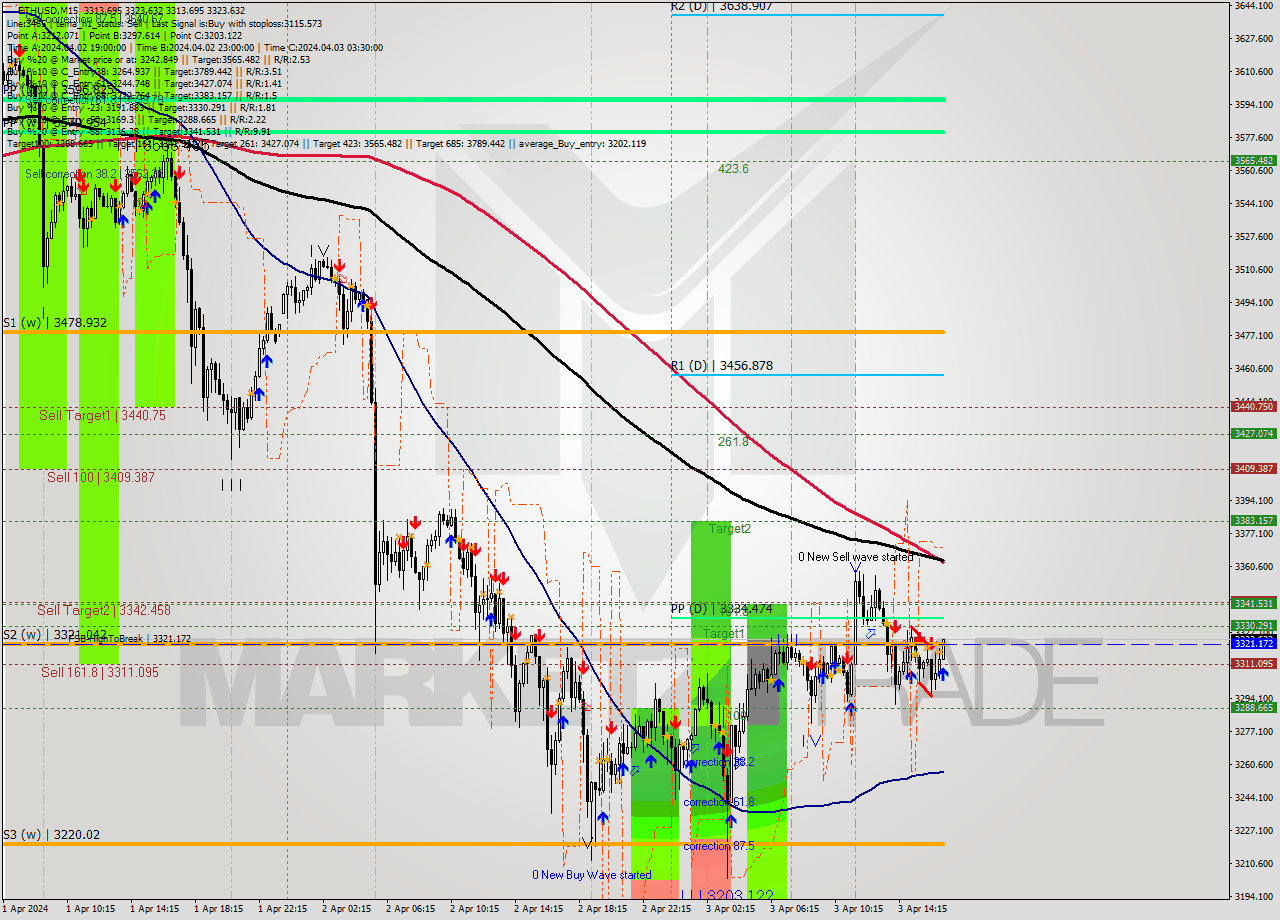Click the red 3409.387 price tag on axis
Image resolution: width=1280 pixels, height=920 pixels.
(1253, 468)
